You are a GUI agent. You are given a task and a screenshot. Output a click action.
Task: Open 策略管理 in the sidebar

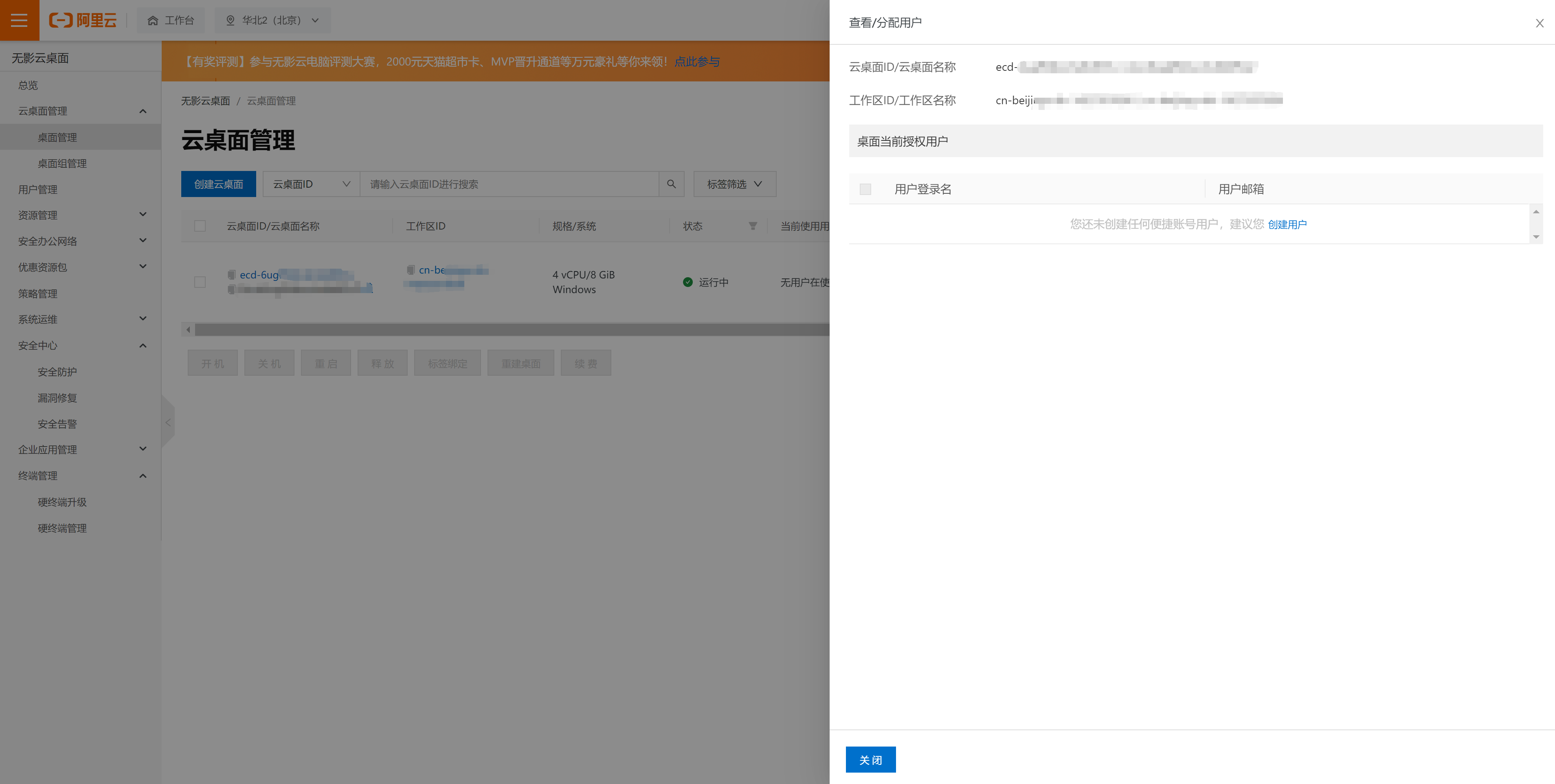point(37,293)
